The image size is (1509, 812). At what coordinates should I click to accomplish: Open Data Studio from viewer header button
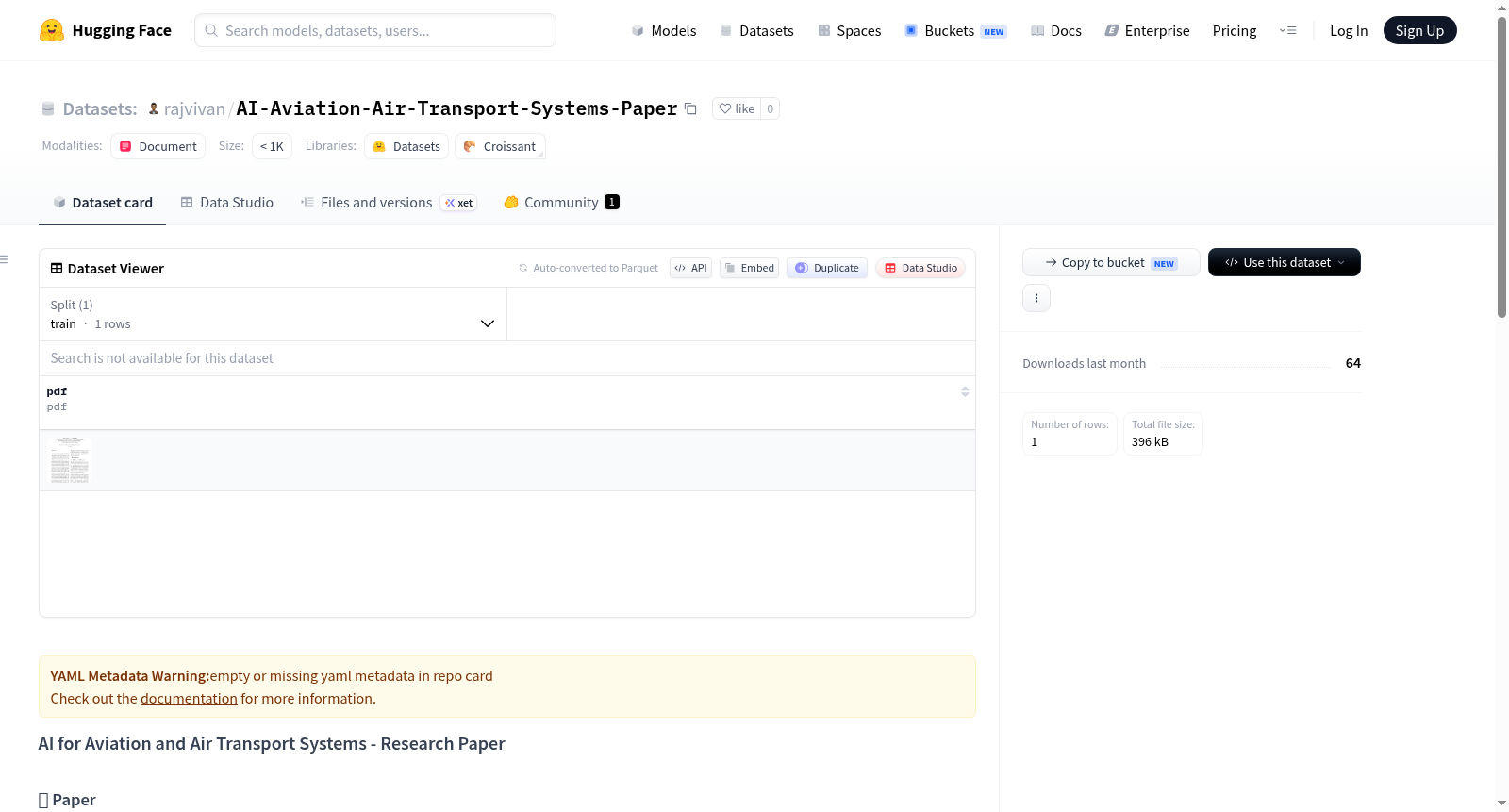pyautogui.click(x=920, y=268)
